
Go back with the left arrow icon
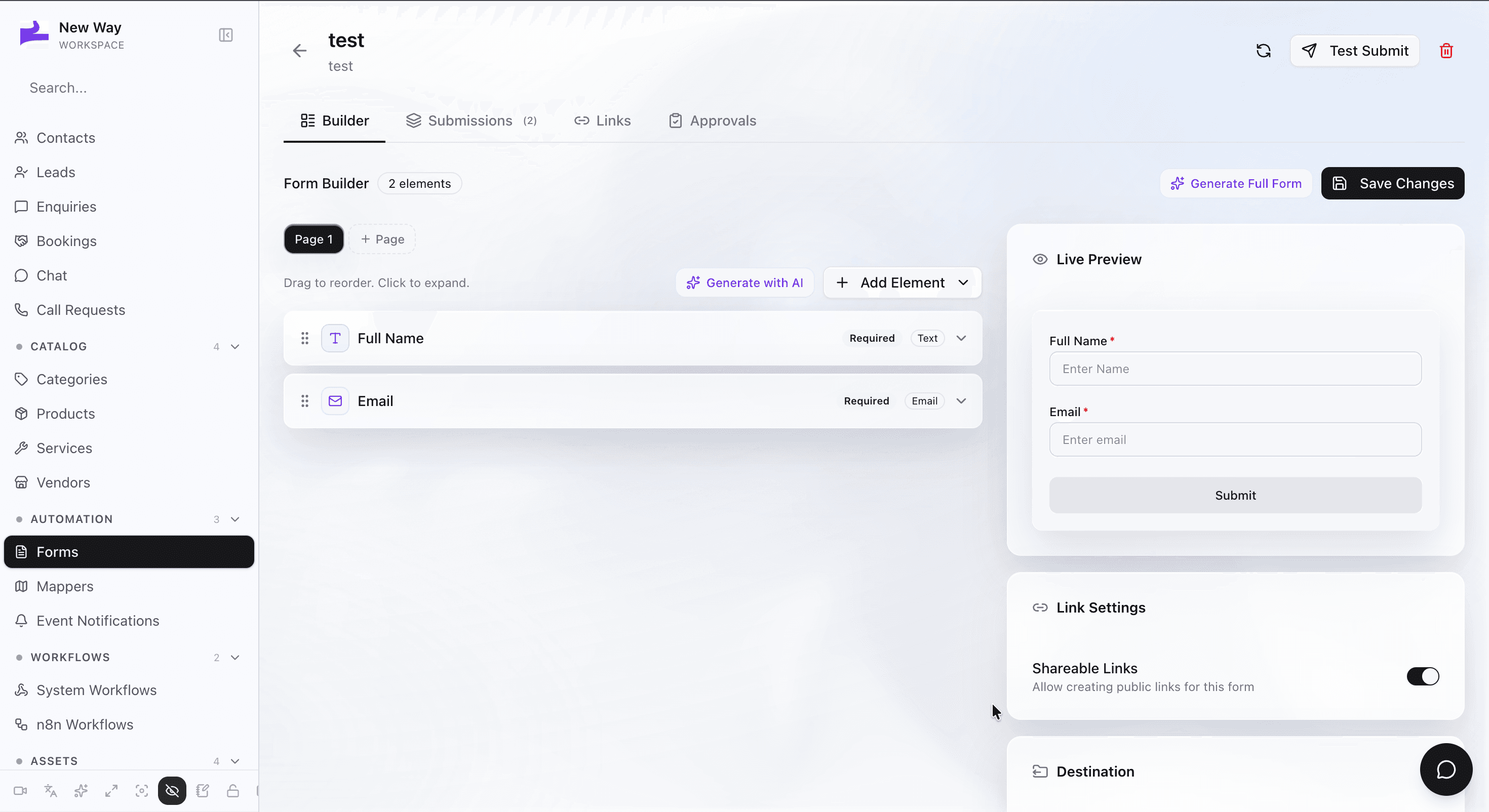tap(299, 51)
